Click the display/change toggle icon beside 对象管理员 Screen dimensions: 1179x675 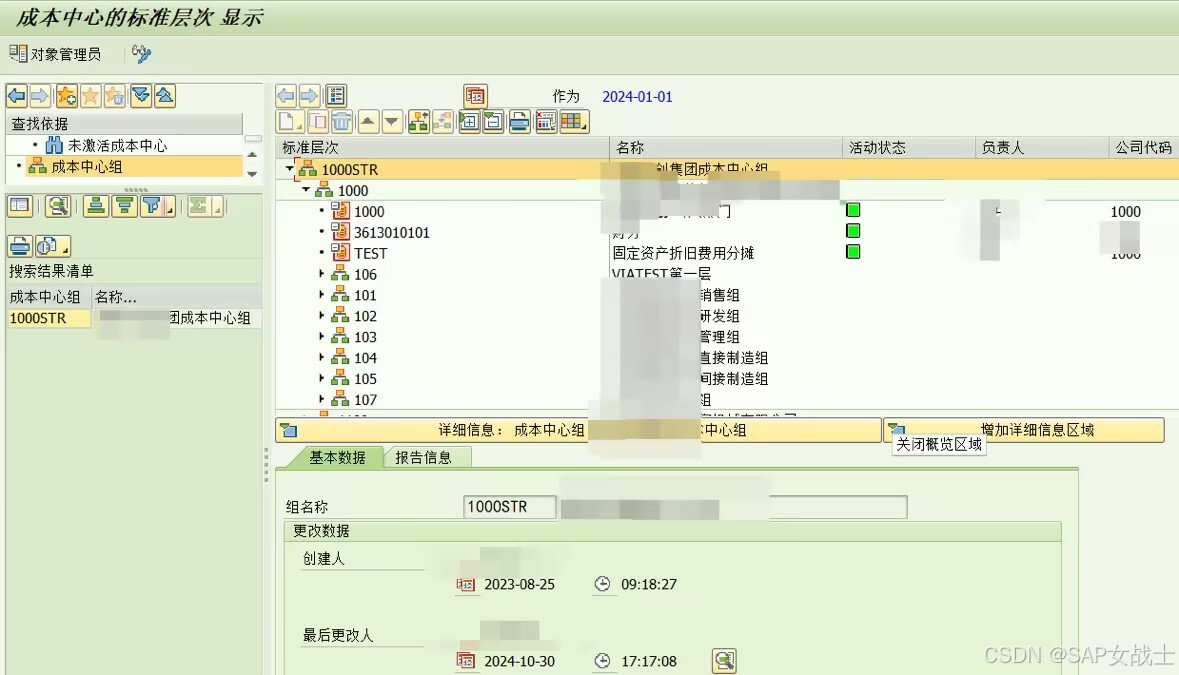pos(141,53)
